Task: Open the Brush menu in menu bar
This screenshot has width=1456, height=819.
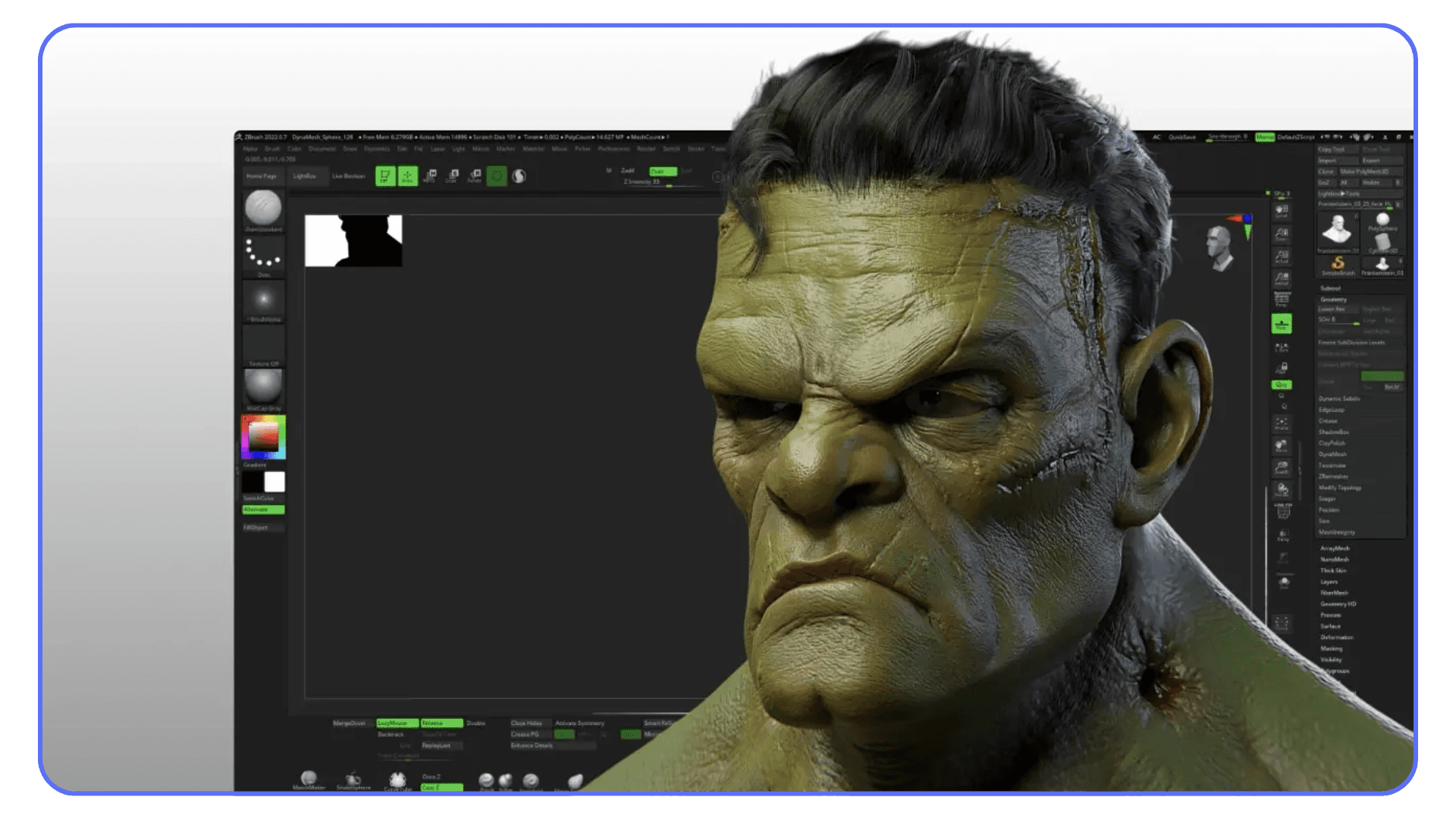Action: point(271,149)
